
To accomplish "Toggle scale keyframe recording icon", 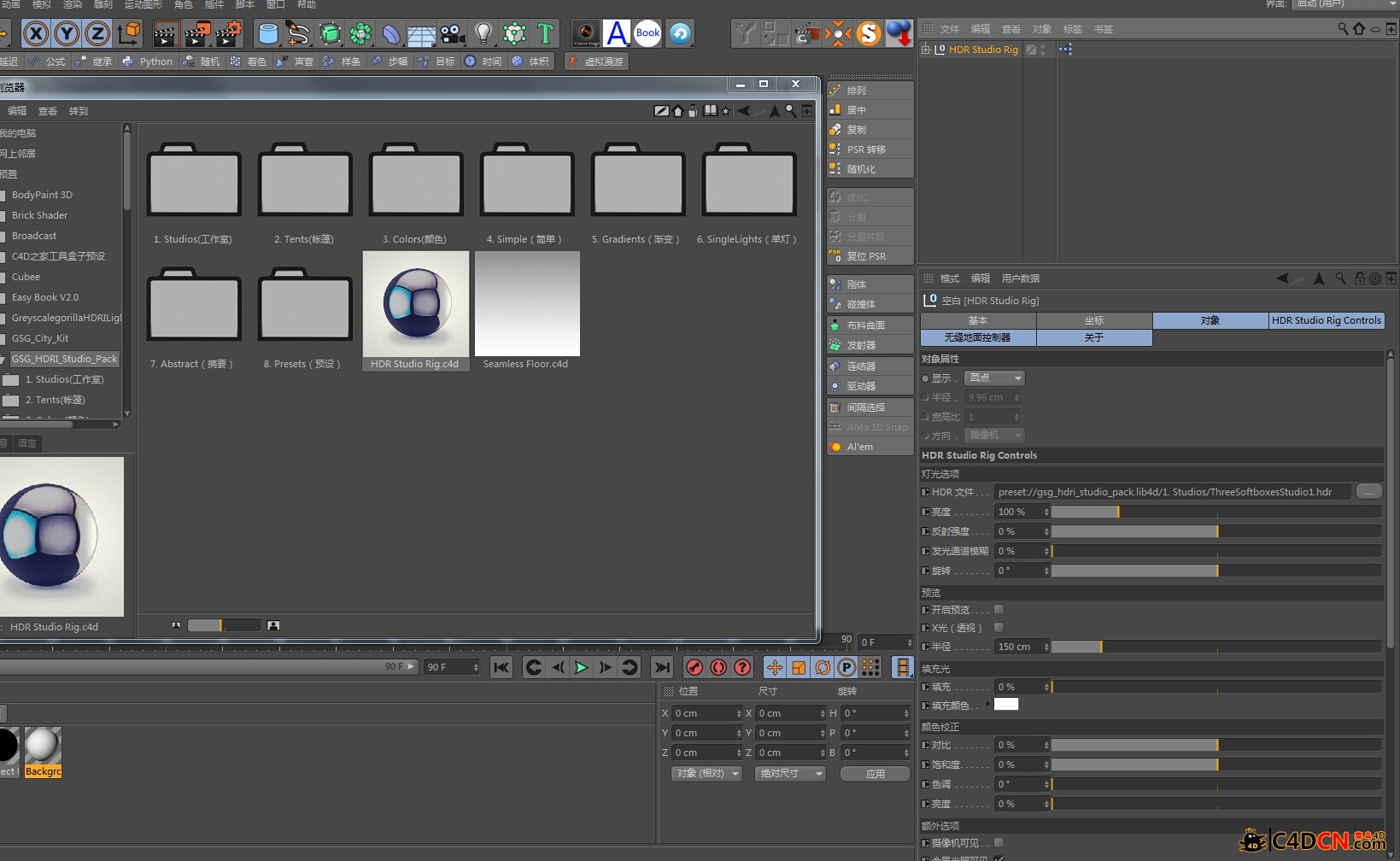I will pos(799,667).
